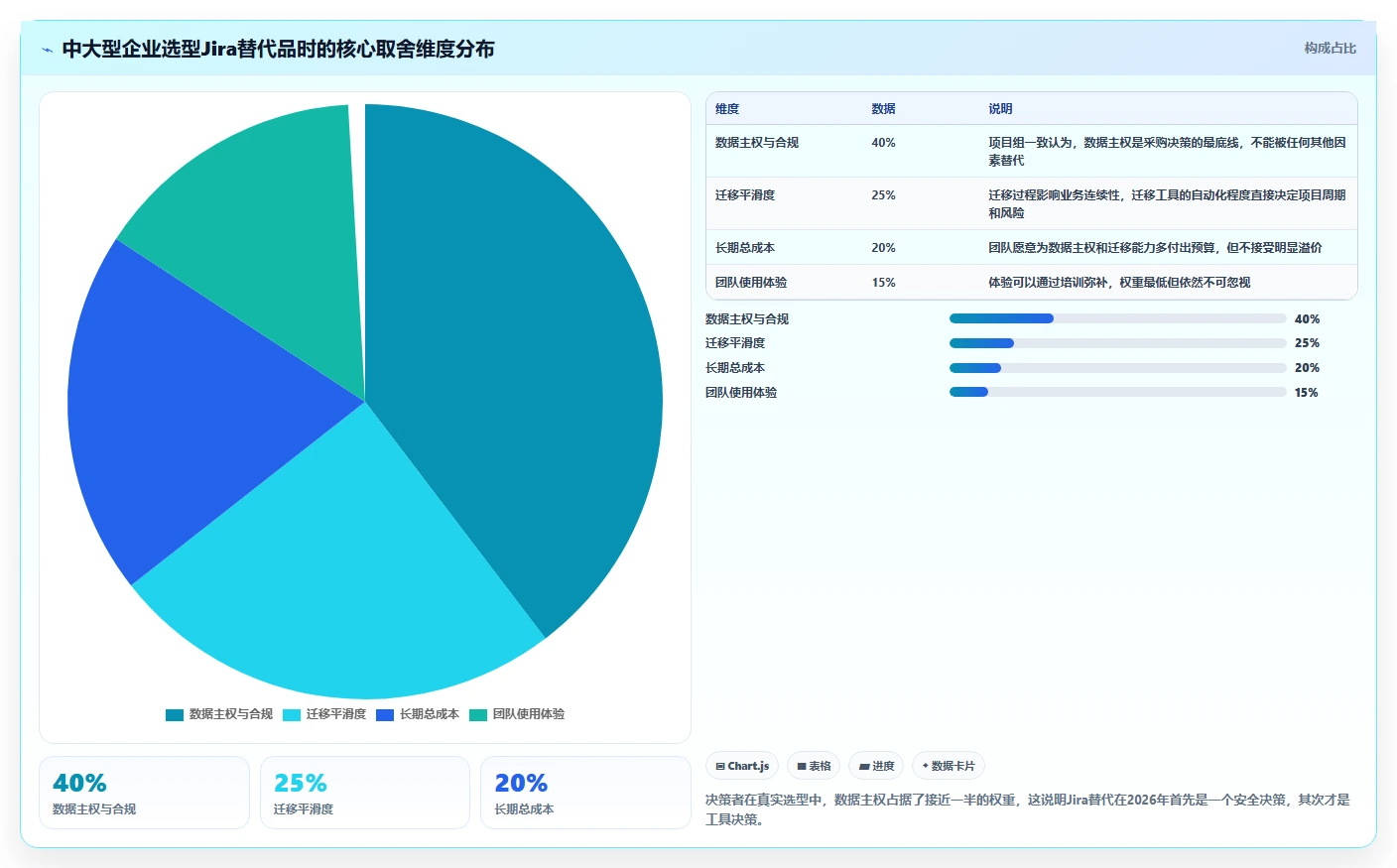Click the description starting 体验可以通过培训弥补
The image size is (1397, 868).
[1119, 283]
